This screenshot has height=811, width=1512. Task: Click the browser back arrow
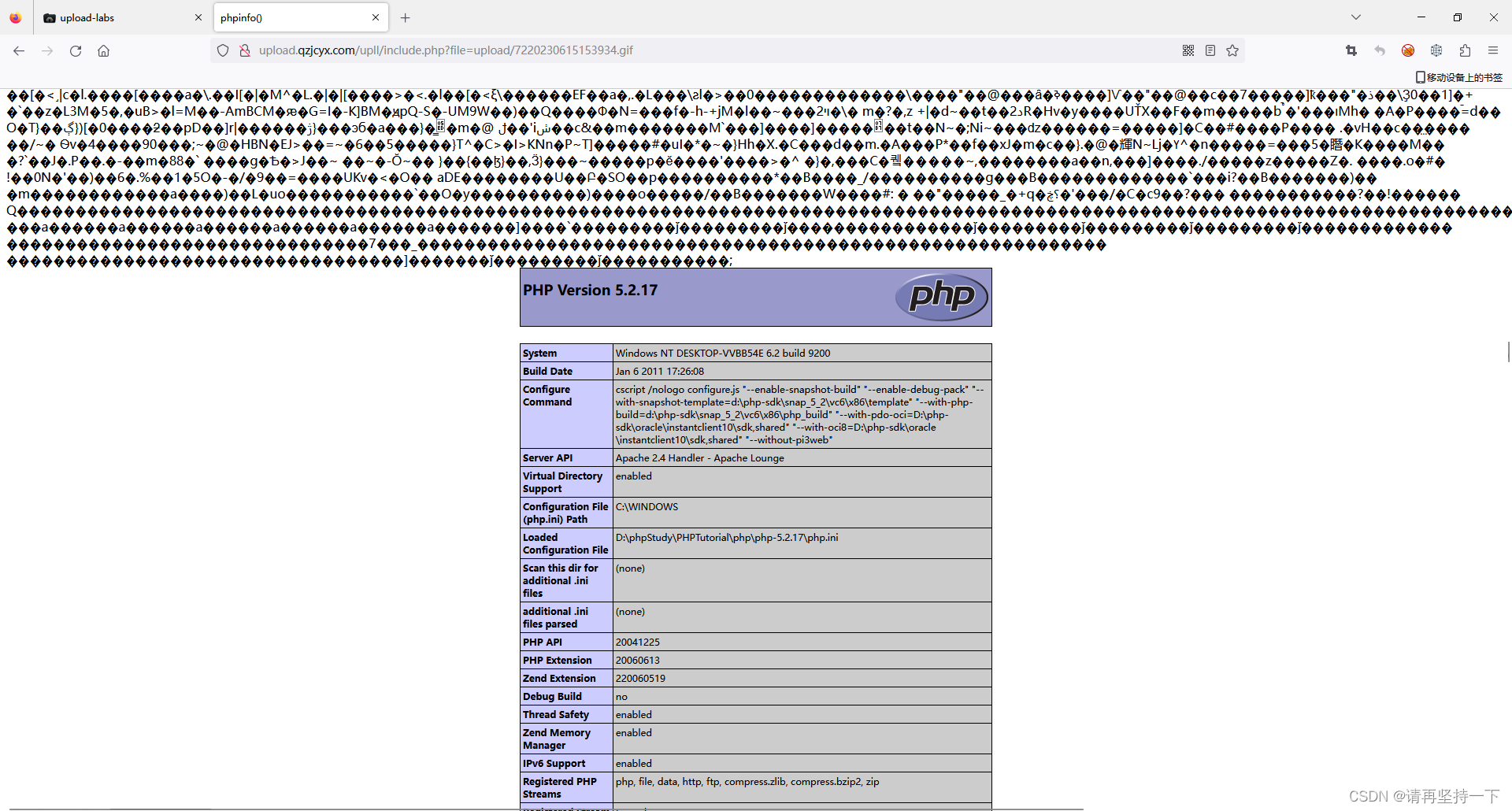coord(19,50)
